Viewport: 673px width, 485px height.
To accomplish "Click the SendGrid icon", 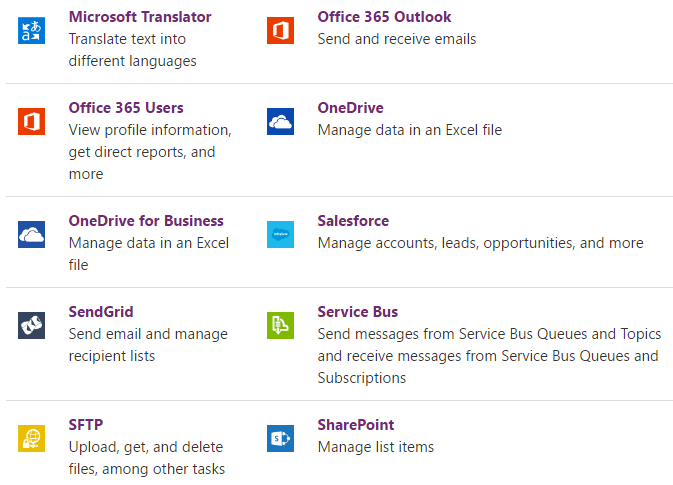I will click(x=32, y=326).
